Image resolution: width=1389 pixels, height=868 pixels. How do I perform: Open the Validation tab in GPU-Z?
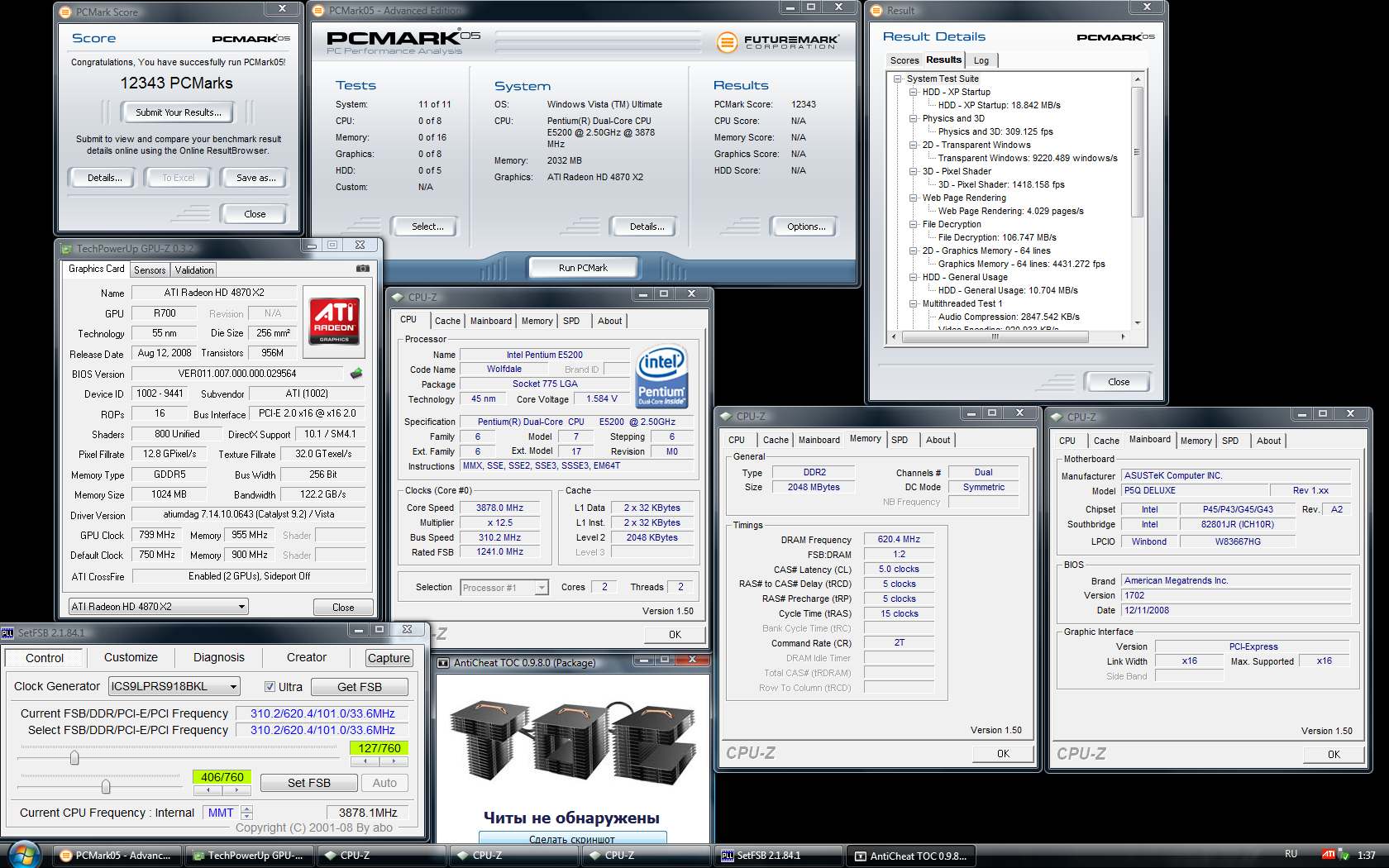pos(194,270)
